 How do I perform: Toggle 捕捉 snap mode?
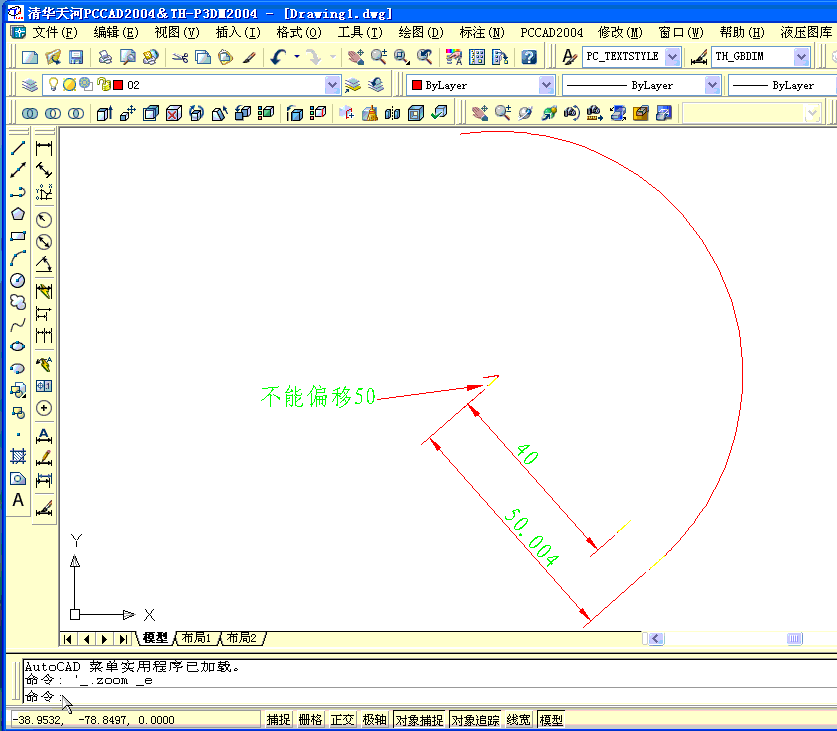click(278, 720)
